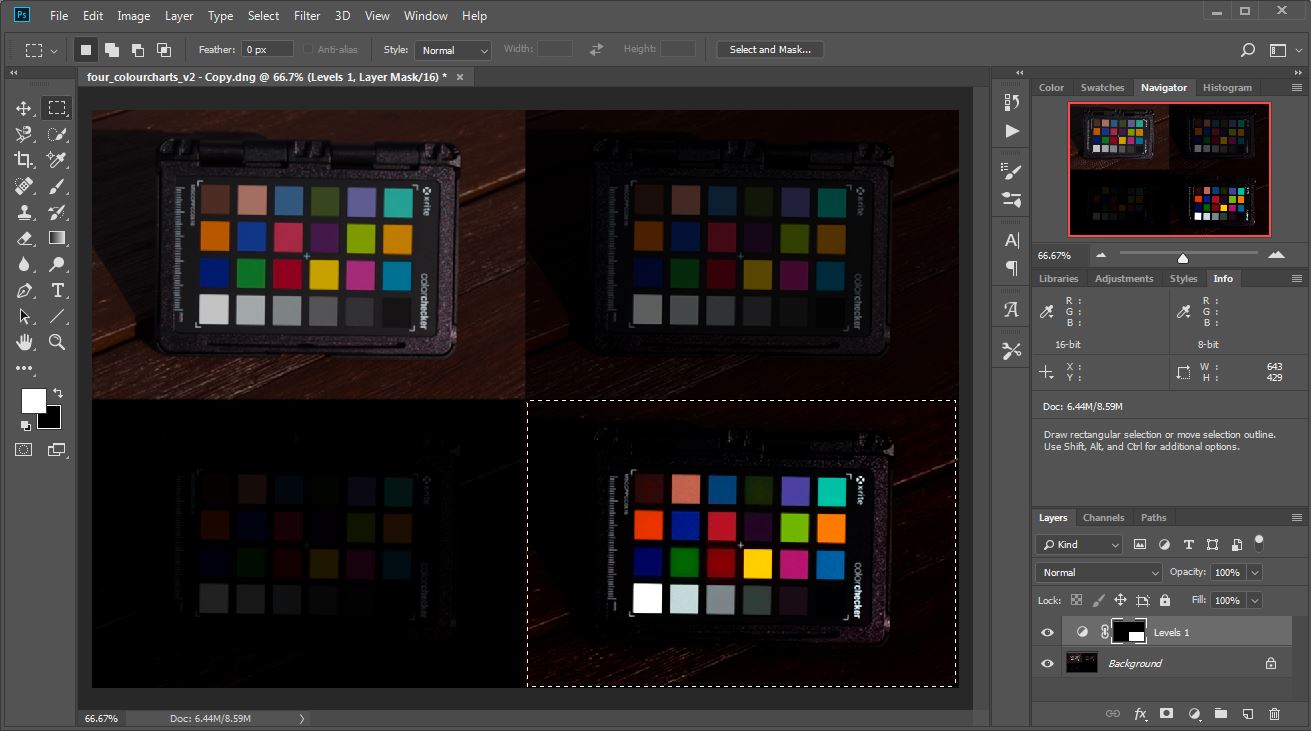1311x731 pixels.
Task: Switch to the Histogram tab
Action: point(1227,88)
